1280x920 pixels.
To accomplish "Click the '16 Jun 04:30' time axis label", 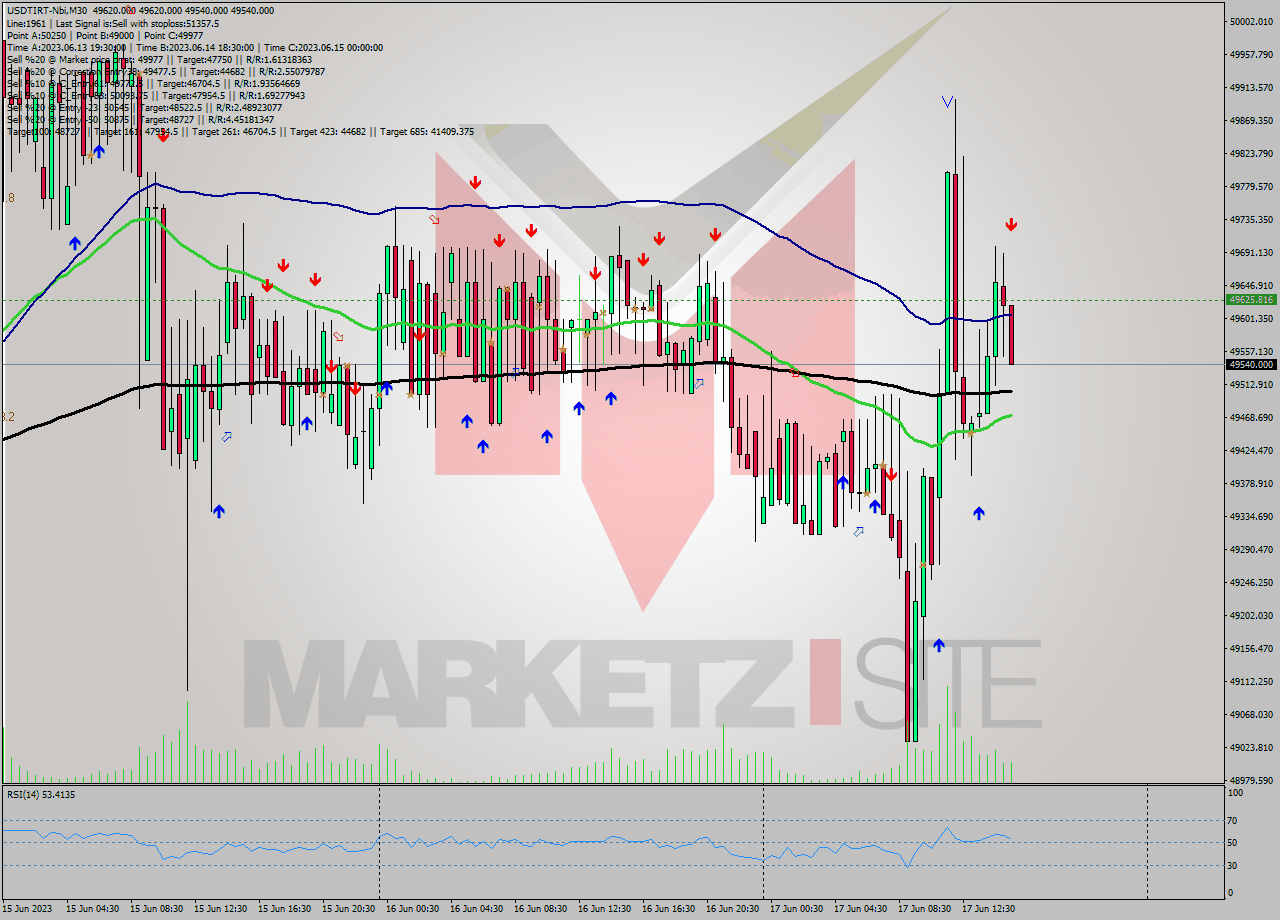I will click(x=476, y=909).
